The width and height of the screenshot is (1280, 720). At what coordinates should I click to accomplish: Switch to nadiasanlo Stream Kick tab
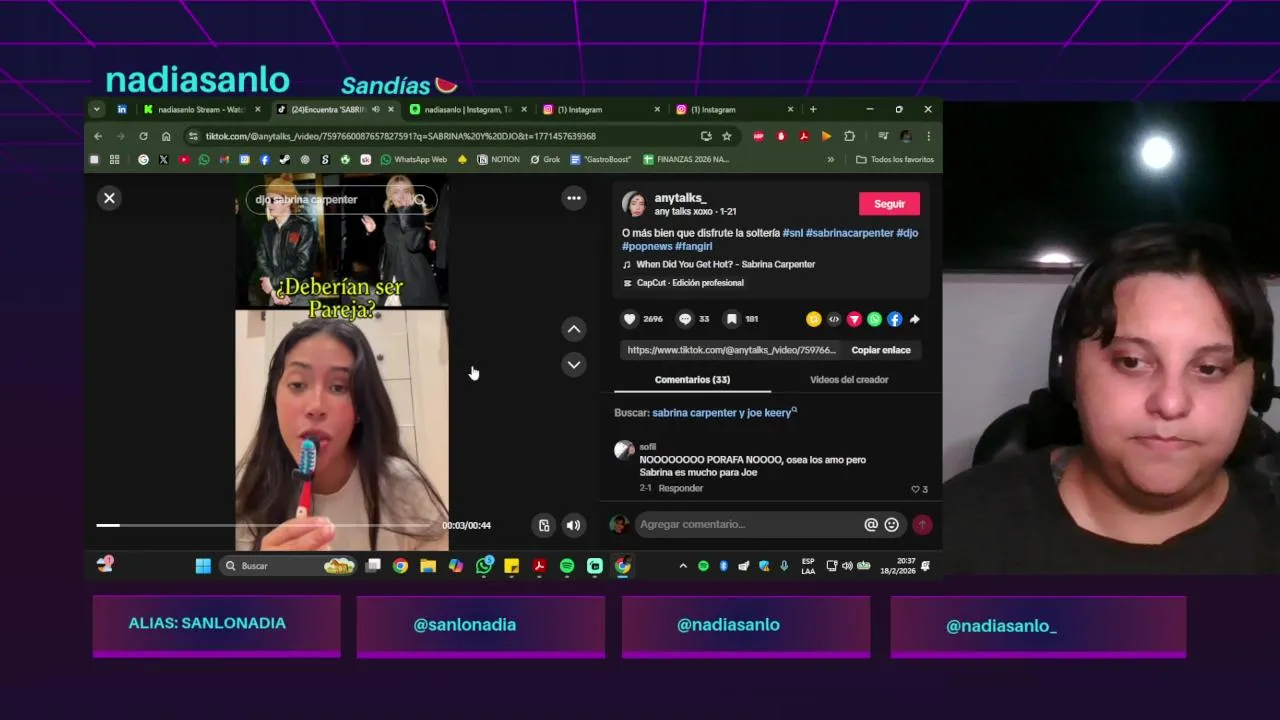[201, 109]
